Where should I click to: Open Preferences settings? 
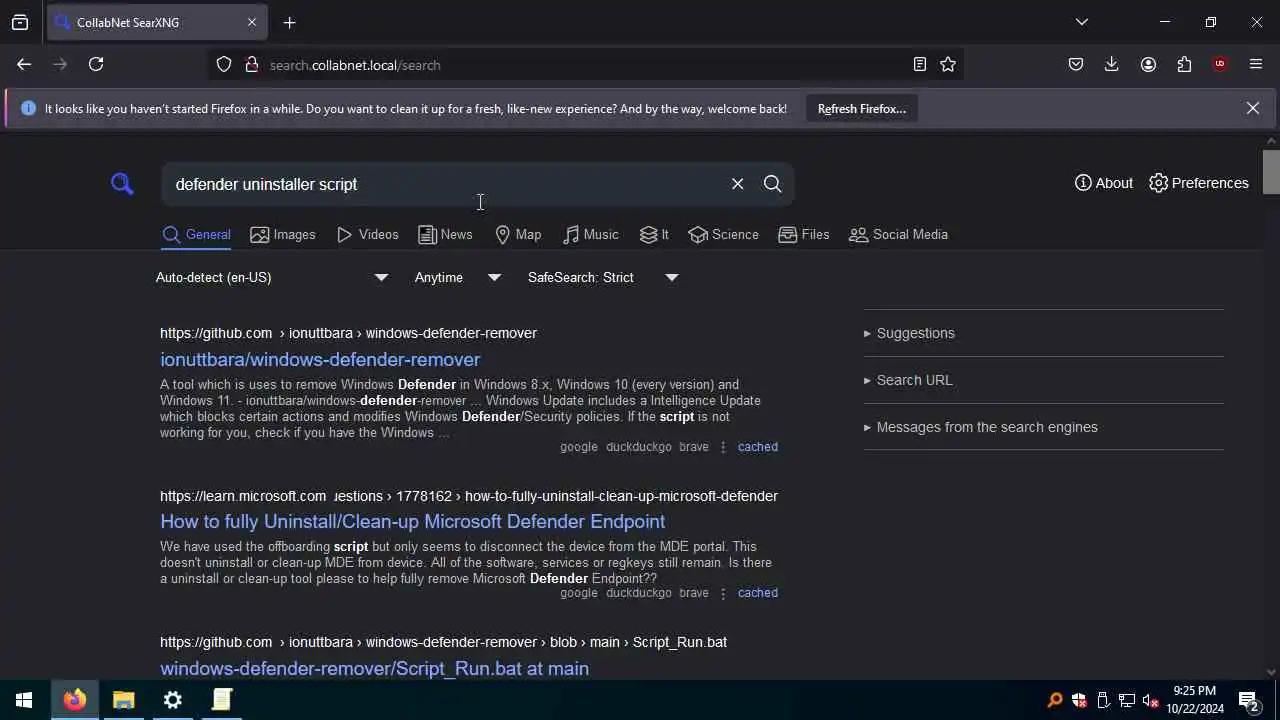click(1199, 183)
